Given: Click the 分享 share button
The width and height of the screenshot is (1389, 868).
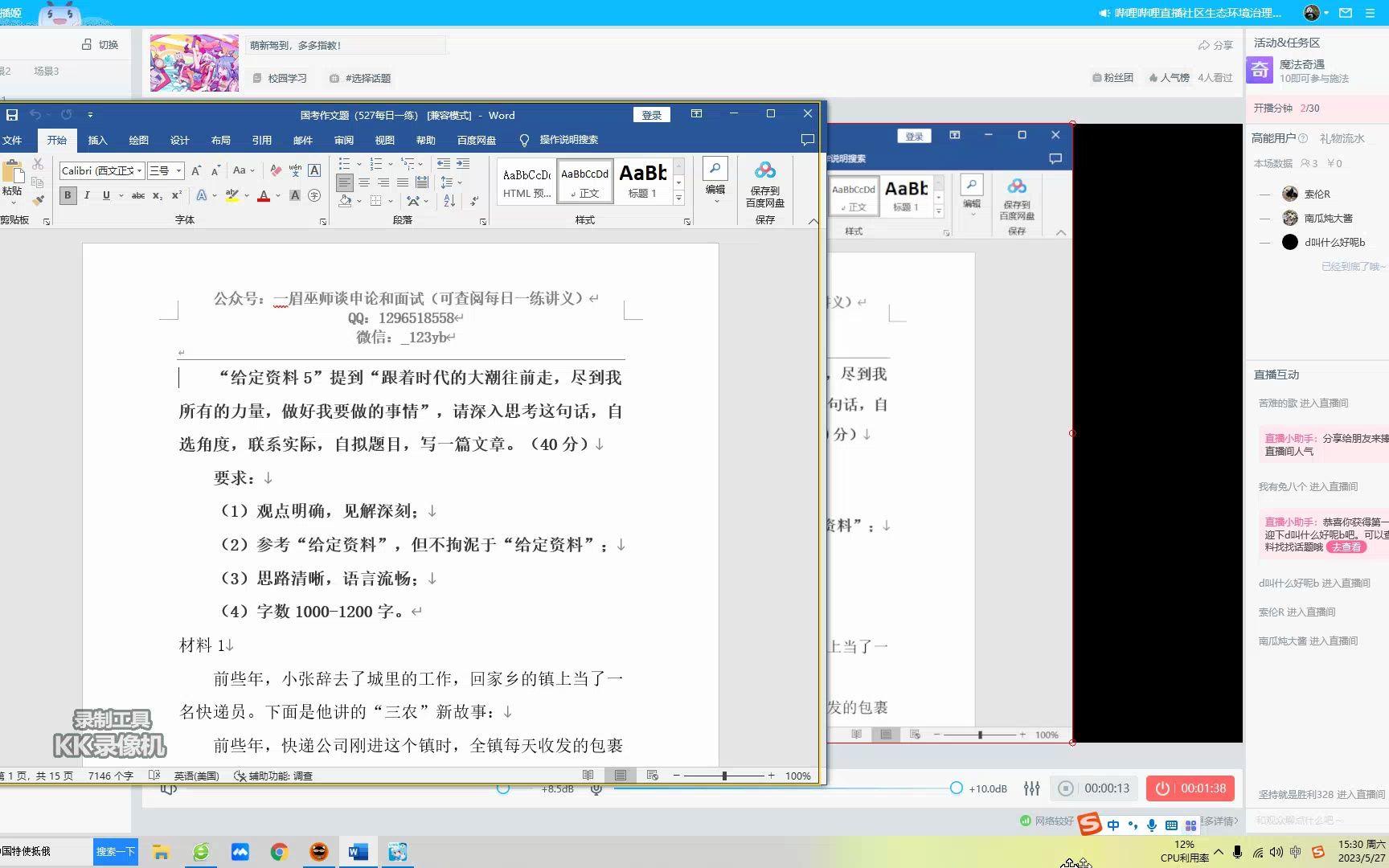Looking at the screenshot, I should [x=1215, y=46].
